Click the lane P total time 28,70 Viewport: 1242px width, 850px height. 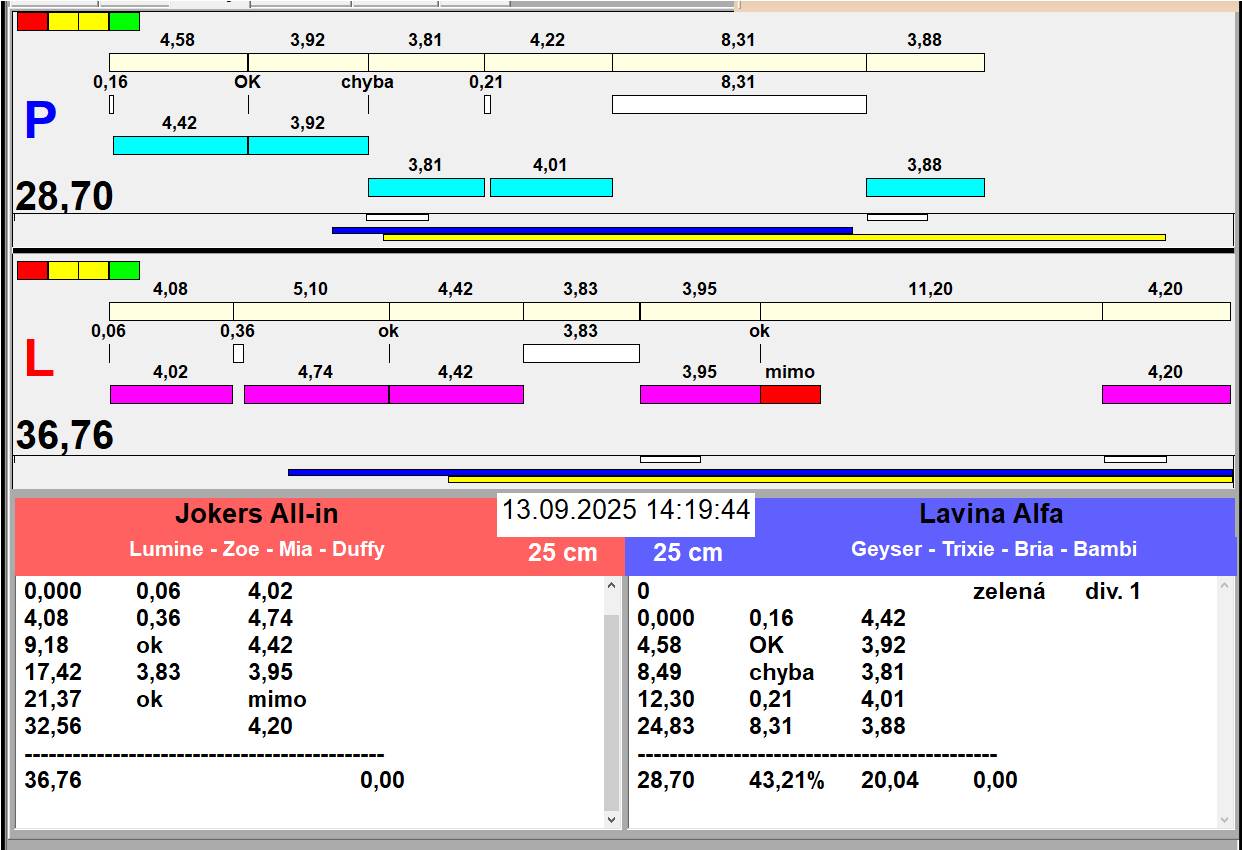pyautogui.click(x=64, y=197)
